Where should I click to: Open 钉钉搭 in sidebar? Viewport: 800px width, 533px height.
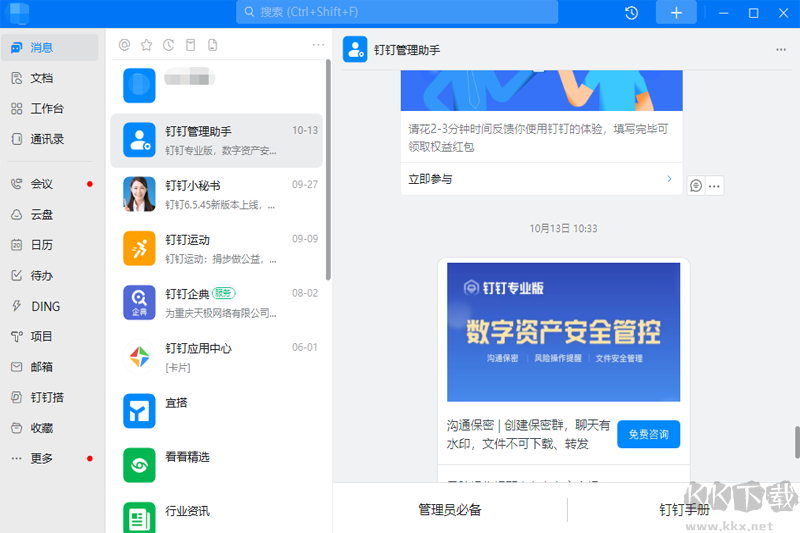click(x=49, y=397)
